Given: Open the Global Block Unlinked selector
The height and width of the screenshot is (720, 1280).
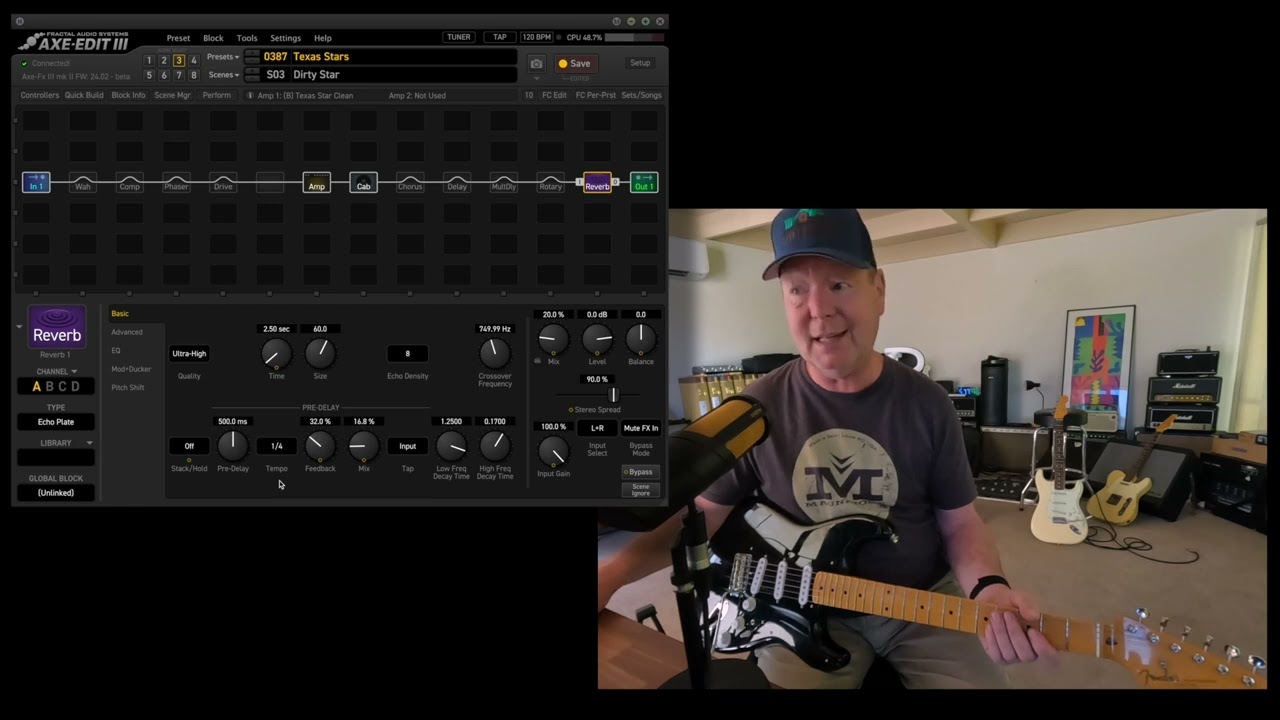Looking at the screenshot, I should 56,493.
